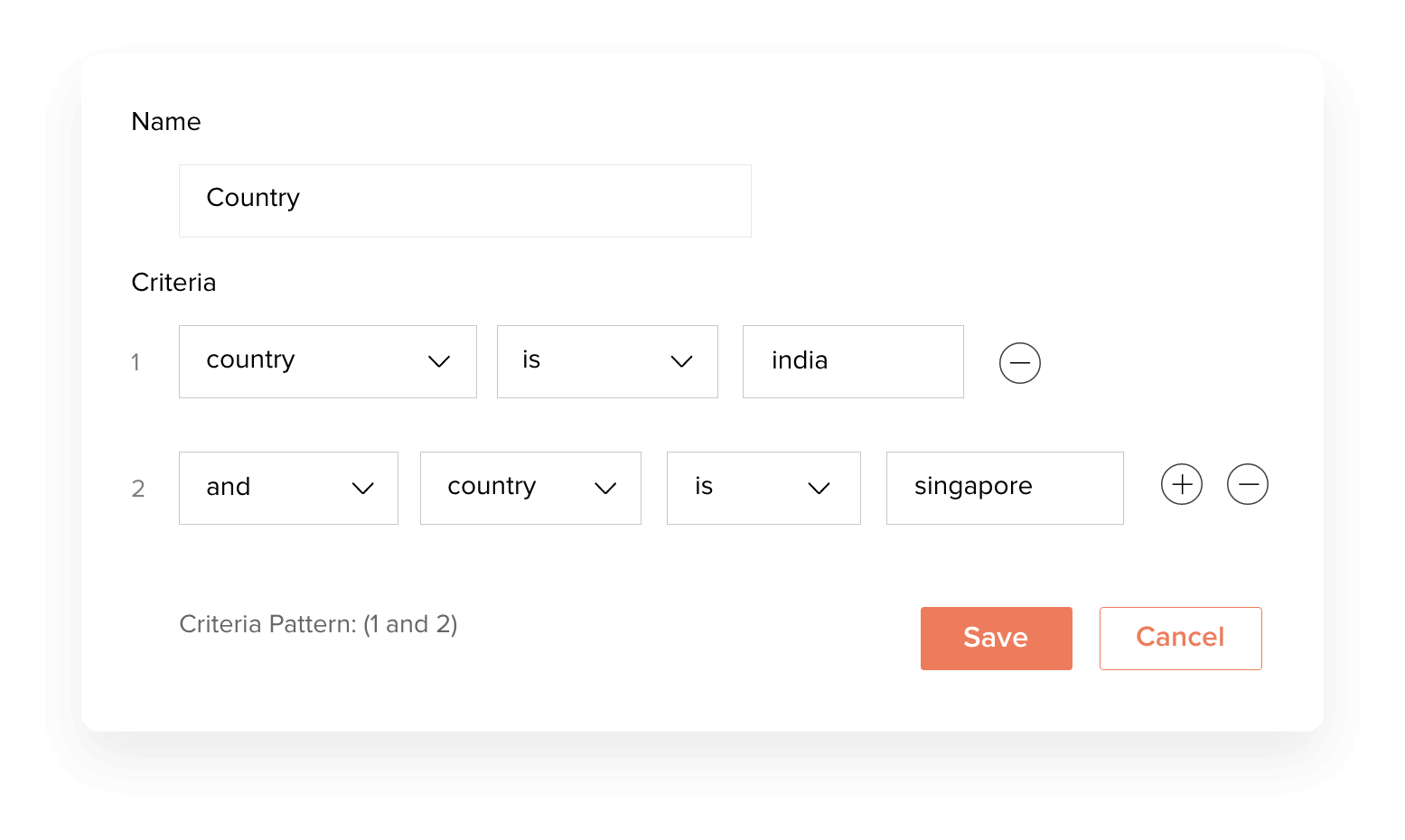Open the 'and' logical operator dropdown
Image resolution: width=1405 pixels, height=840 pixels.
click(x=288, y=488)
